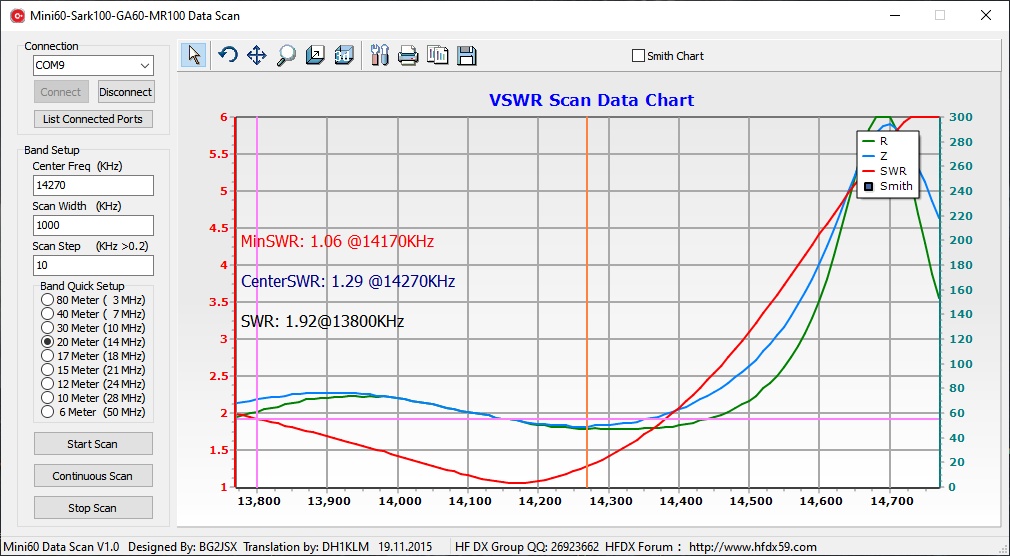The width and height of the screenshot is (1010, 556).
Task: Click the Continuous Scan button
Action: coord(93,476)
